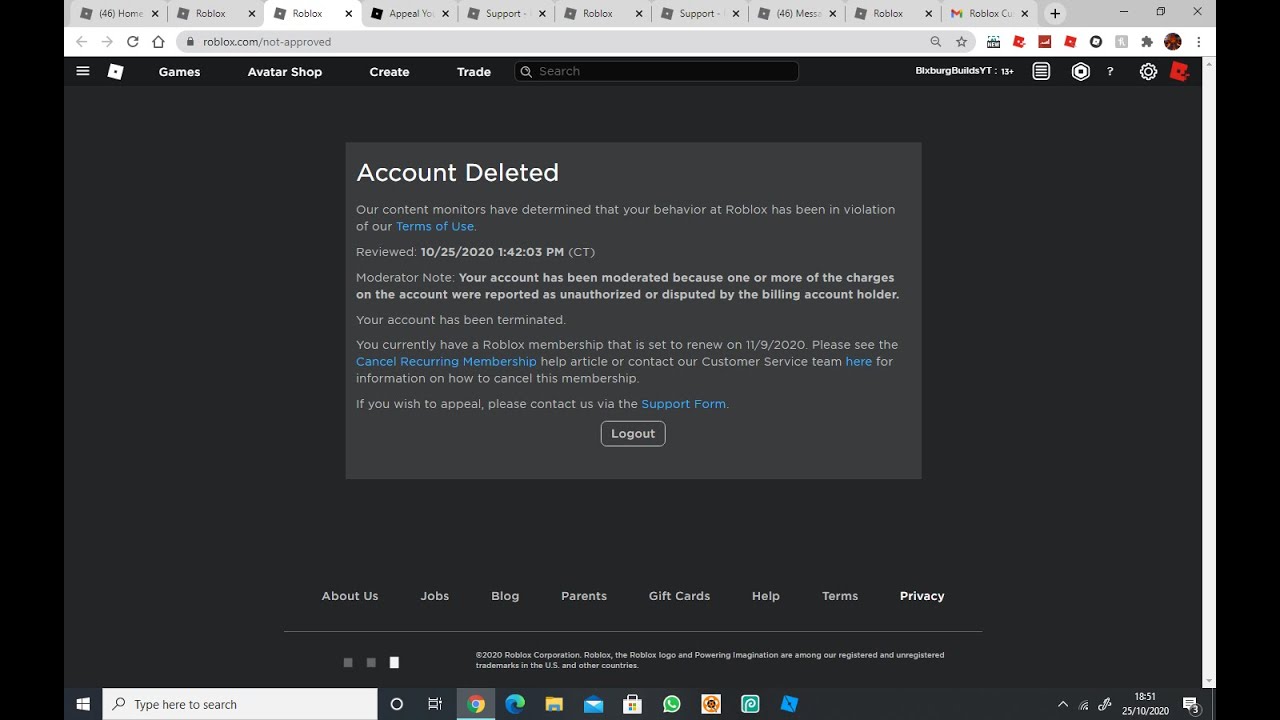The height and width of the screenshot is (720, 1280).
Task: Open network status in system tray
Action: [1084, 705]
